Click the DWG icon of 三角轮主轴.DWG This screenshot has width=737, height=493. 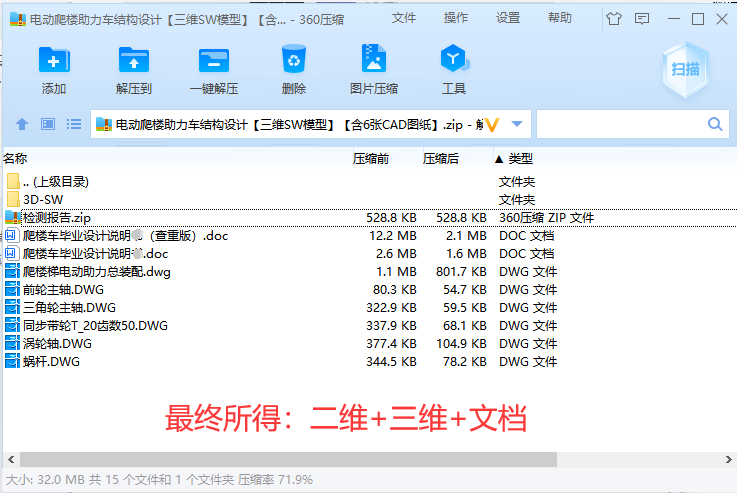12,307
